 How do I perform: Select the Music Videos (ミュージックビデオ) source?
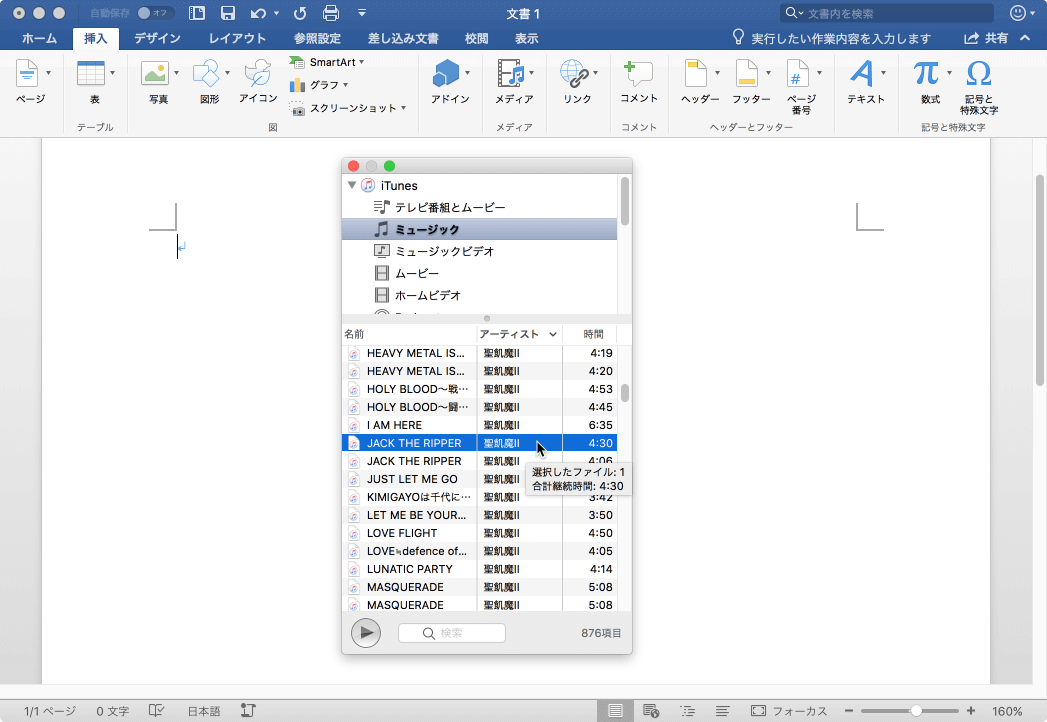tap(479, 251)
